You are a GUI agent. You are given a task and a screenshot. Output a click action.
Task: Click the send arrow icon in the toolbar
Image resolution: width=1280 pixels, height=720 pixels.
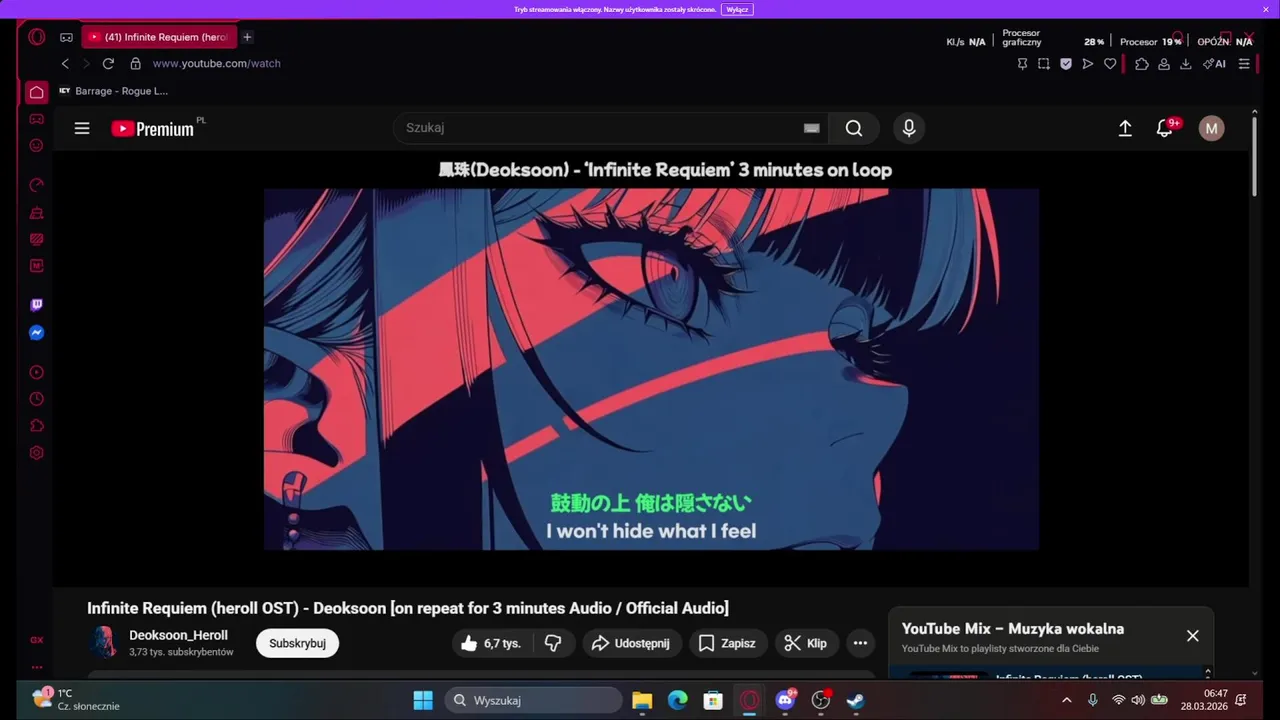click(1088, 63)
